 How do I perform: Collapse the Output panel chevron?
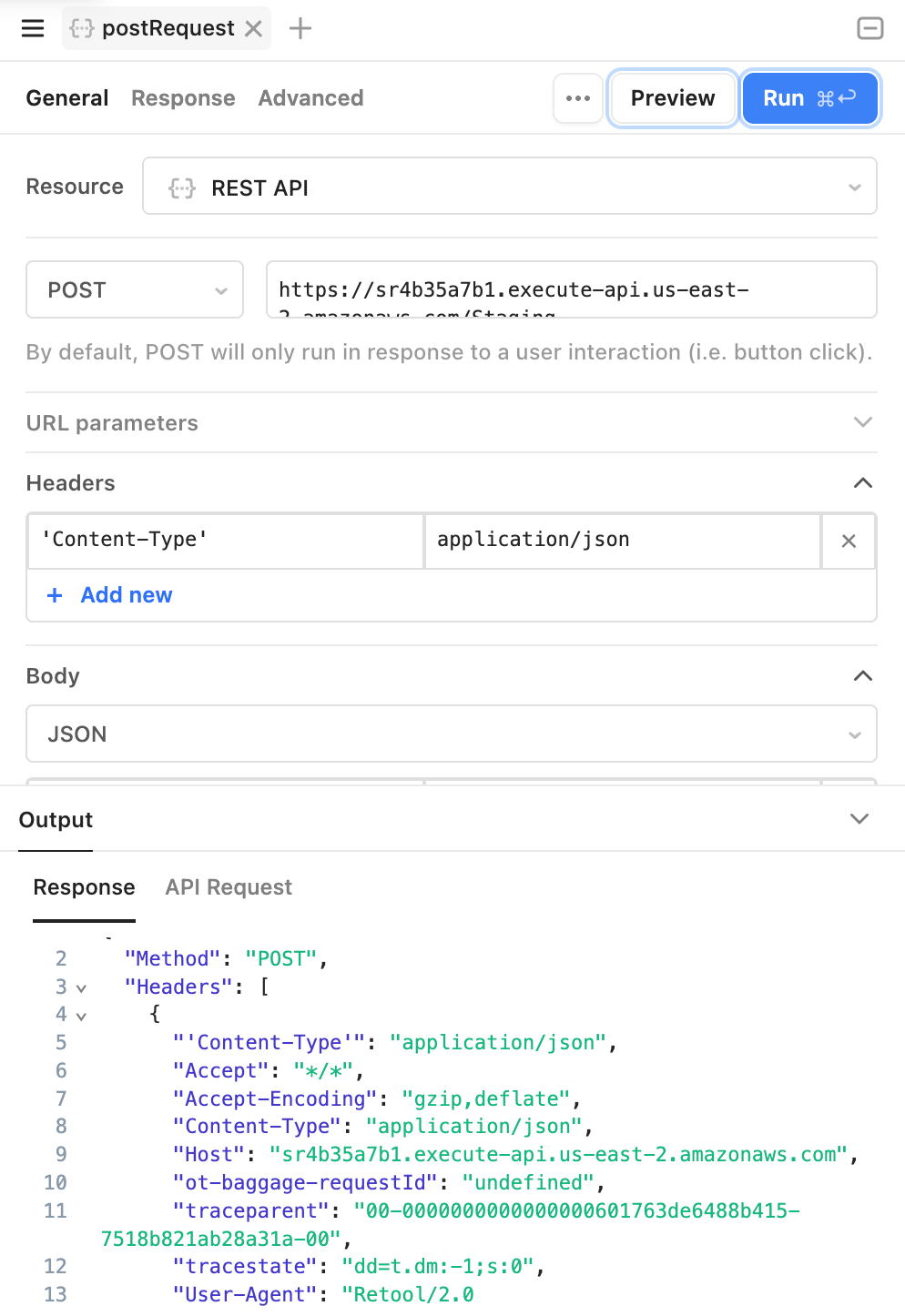pos(859,819)
